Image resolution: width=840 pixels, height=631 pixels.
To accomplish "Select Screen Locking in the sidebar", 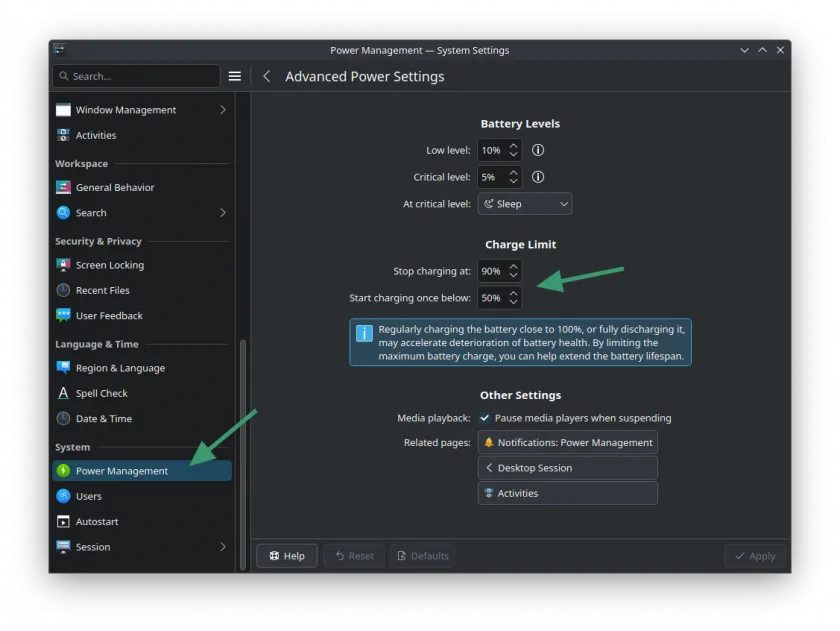I will coord(142,265).
